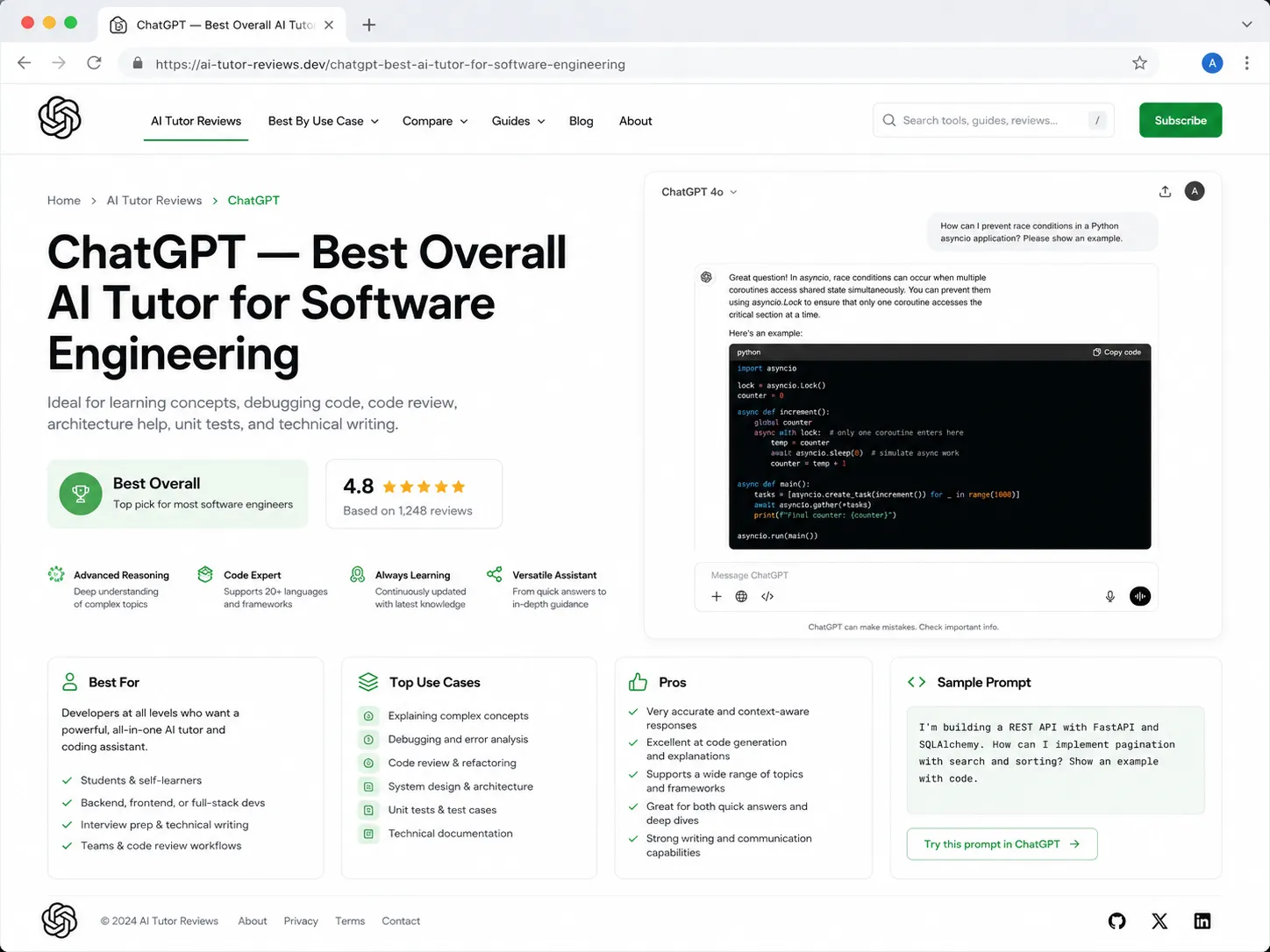Viewport: 1270px width, 952px height.
Task: Open the About nav item
Action: tap(635, 121)
